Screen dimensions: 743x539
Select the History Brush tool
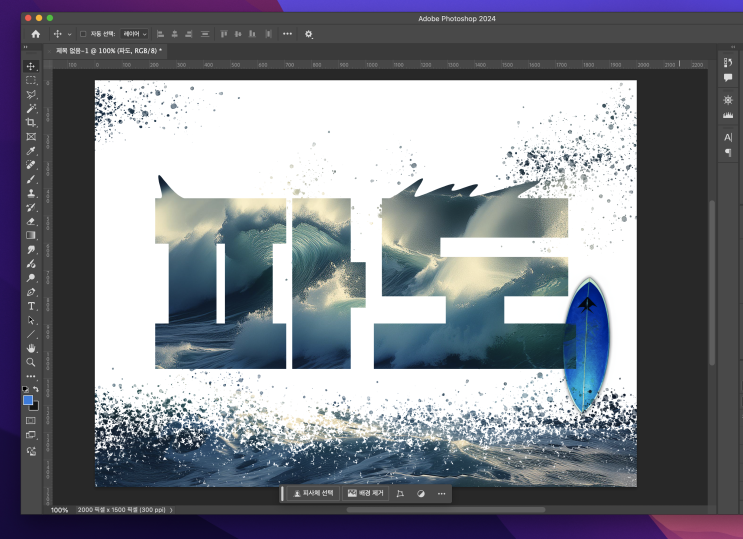[31, 207]
